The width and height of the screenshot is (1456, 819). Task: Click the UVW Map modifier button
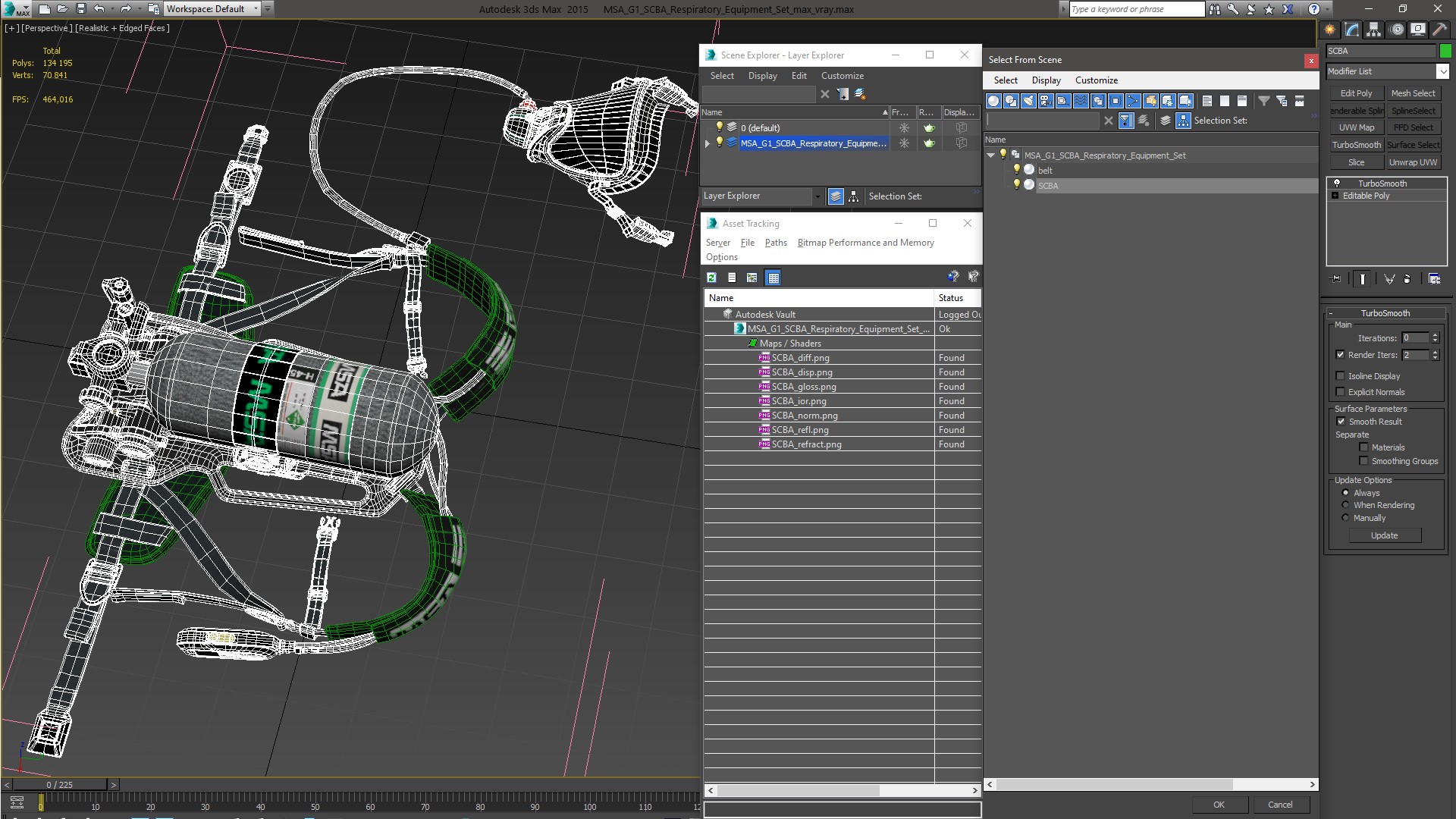click(x=1356, y=127)
